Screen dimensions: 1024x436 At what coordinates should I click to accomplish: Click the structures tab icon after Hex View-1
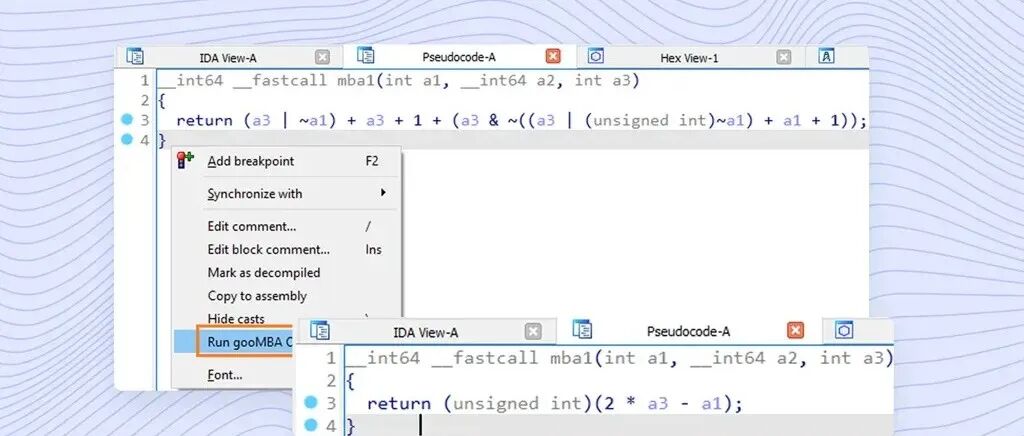826,57
